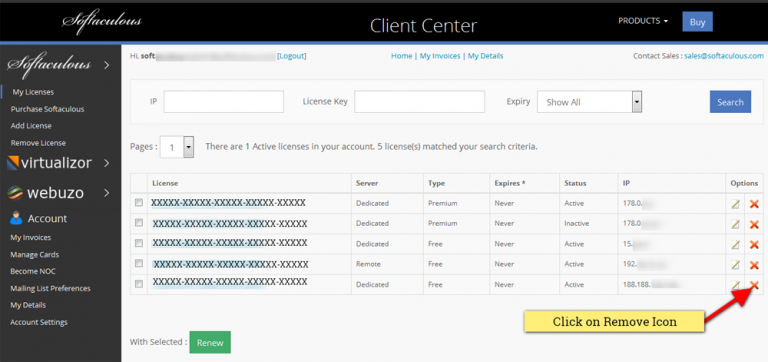Viewport: 768px width, 362px height.
Task: Click the Search button
Action: [x=730, y=102]
